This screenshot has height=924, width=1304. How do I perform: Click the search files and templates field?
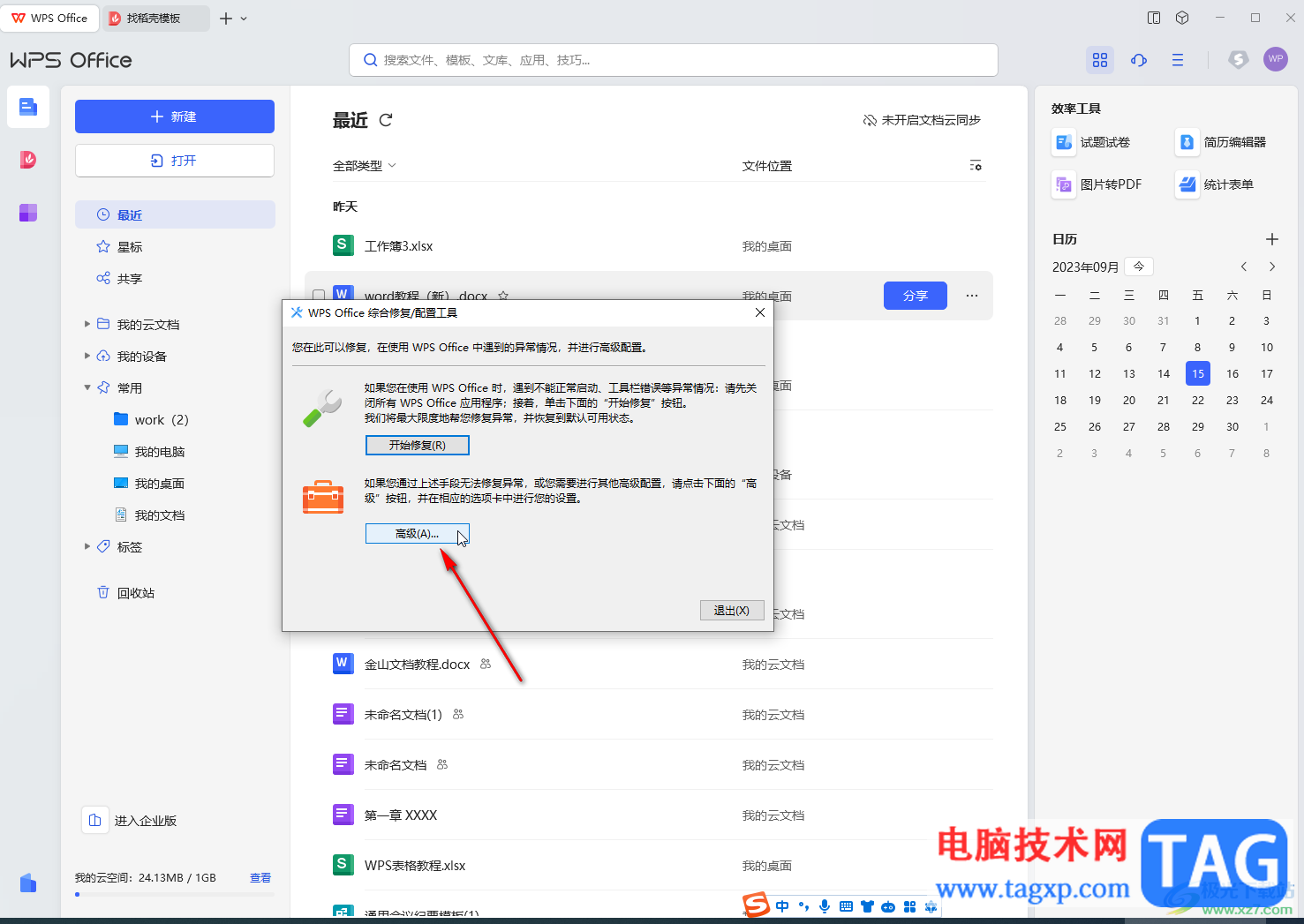pos(674,60)
